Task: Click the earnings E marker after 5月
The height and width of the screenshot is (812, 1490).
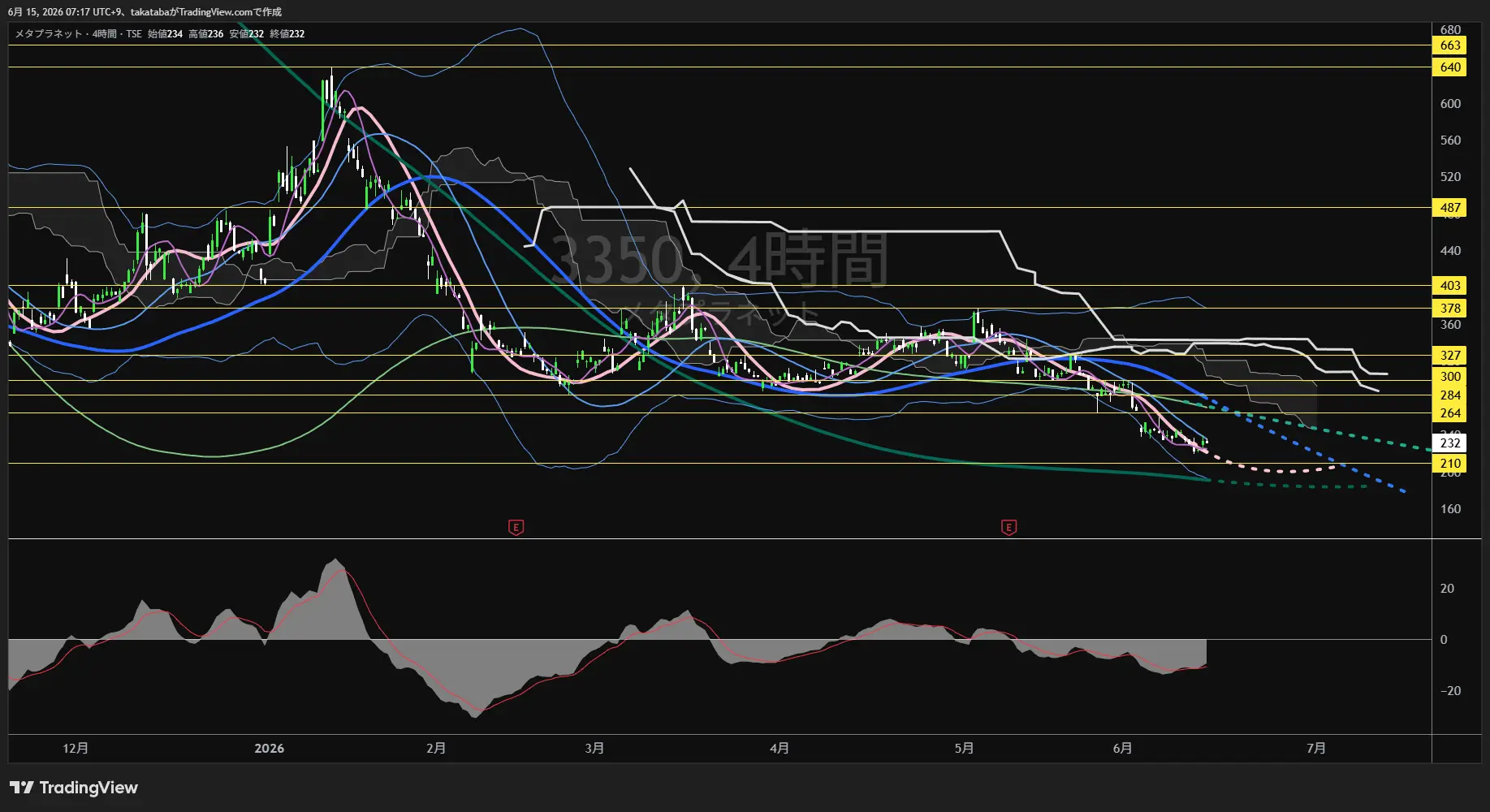Action: 1008,528
